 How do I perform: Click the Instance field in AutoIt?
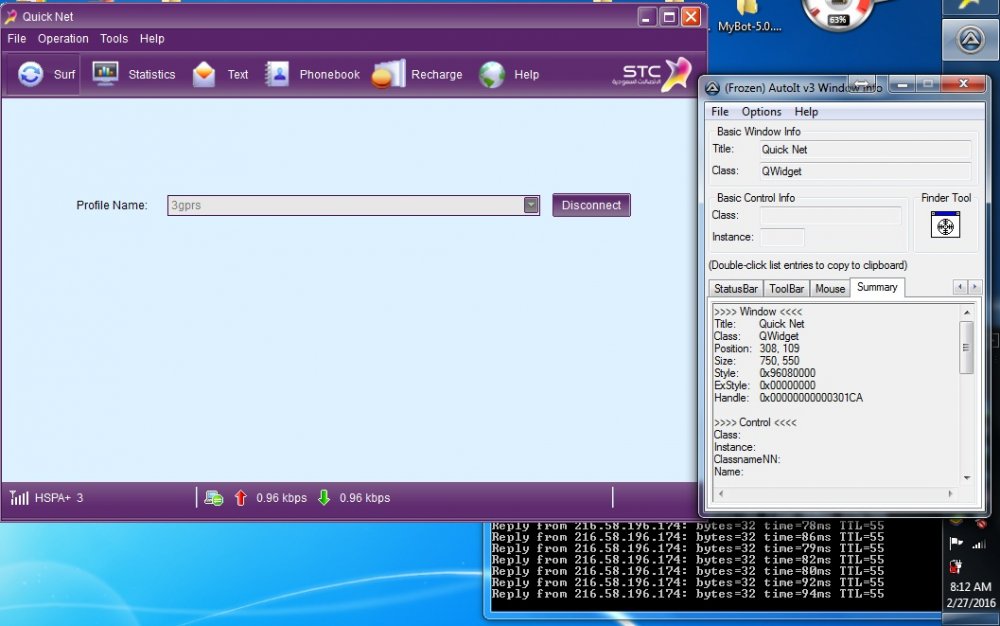782,237
